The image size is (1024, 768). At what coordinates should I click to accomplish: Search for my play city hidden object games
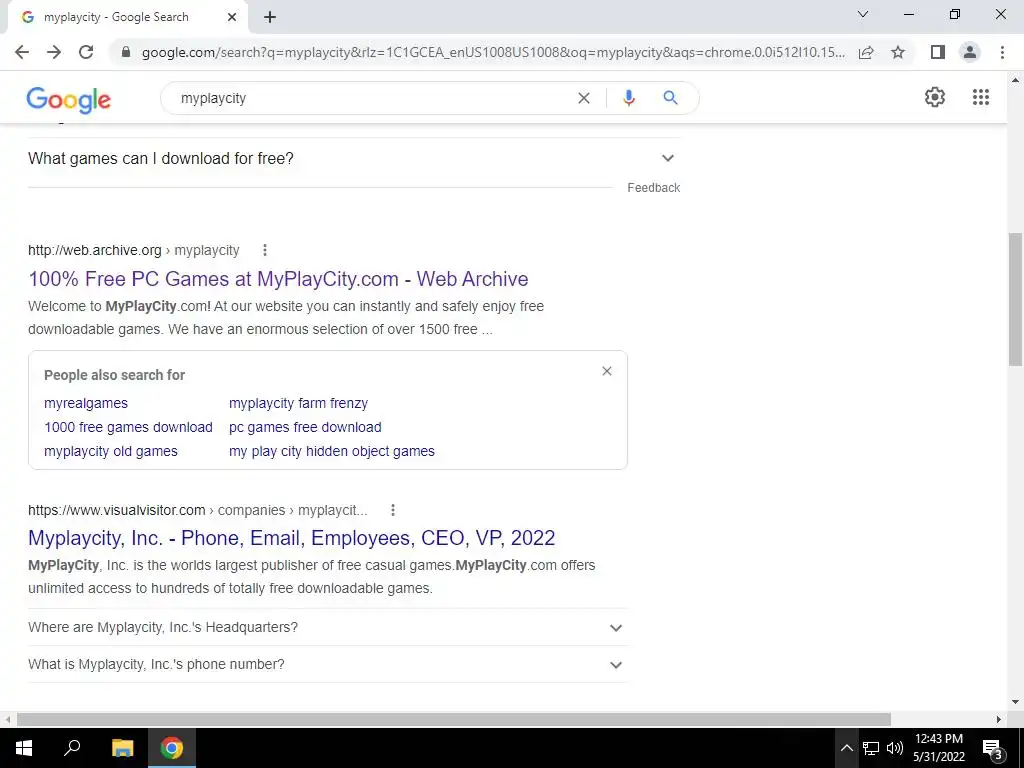coord(332,451)
